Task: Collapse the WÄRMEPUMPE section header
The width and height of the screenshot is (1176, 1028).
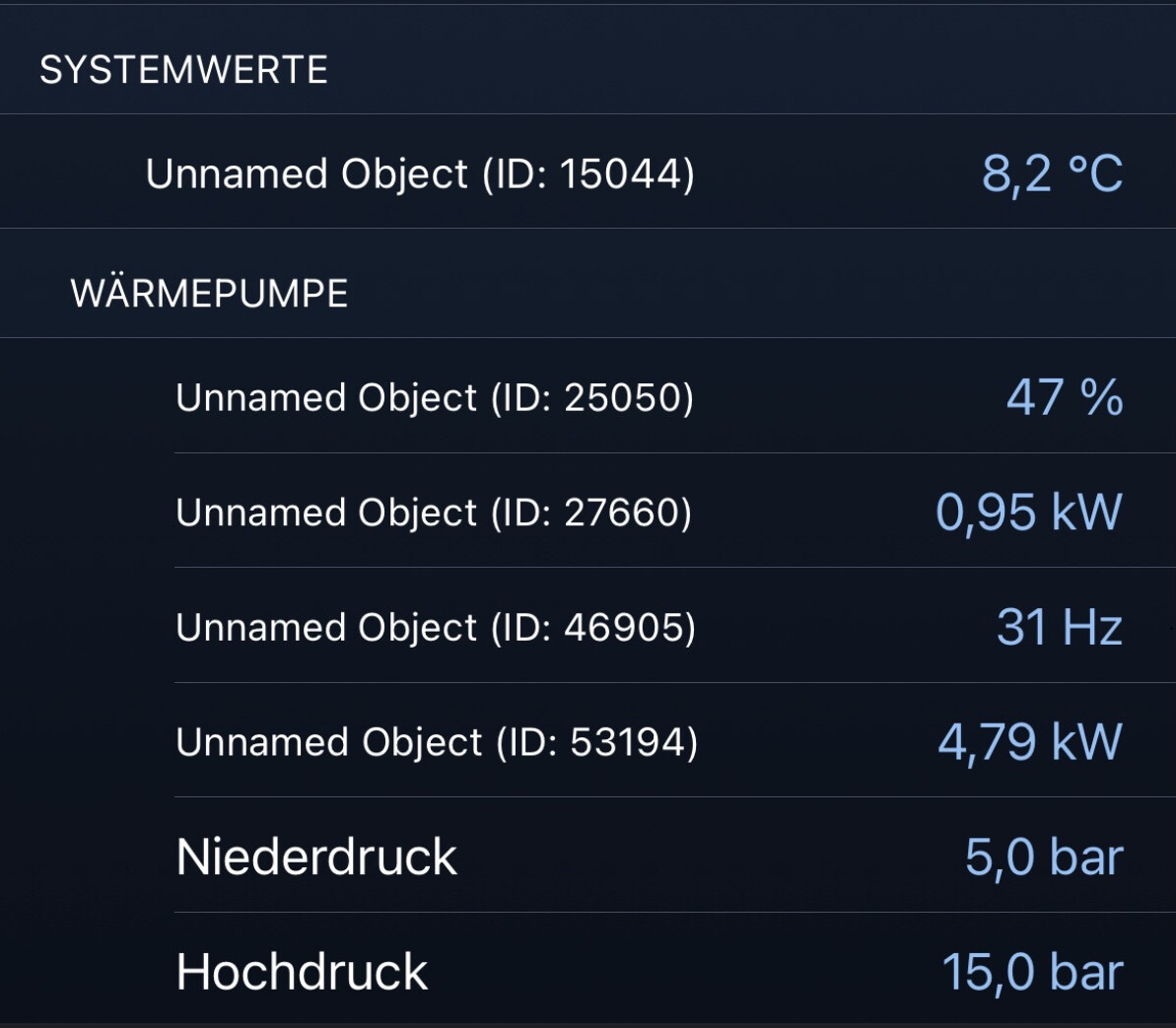Action: (x=209, y=294)
